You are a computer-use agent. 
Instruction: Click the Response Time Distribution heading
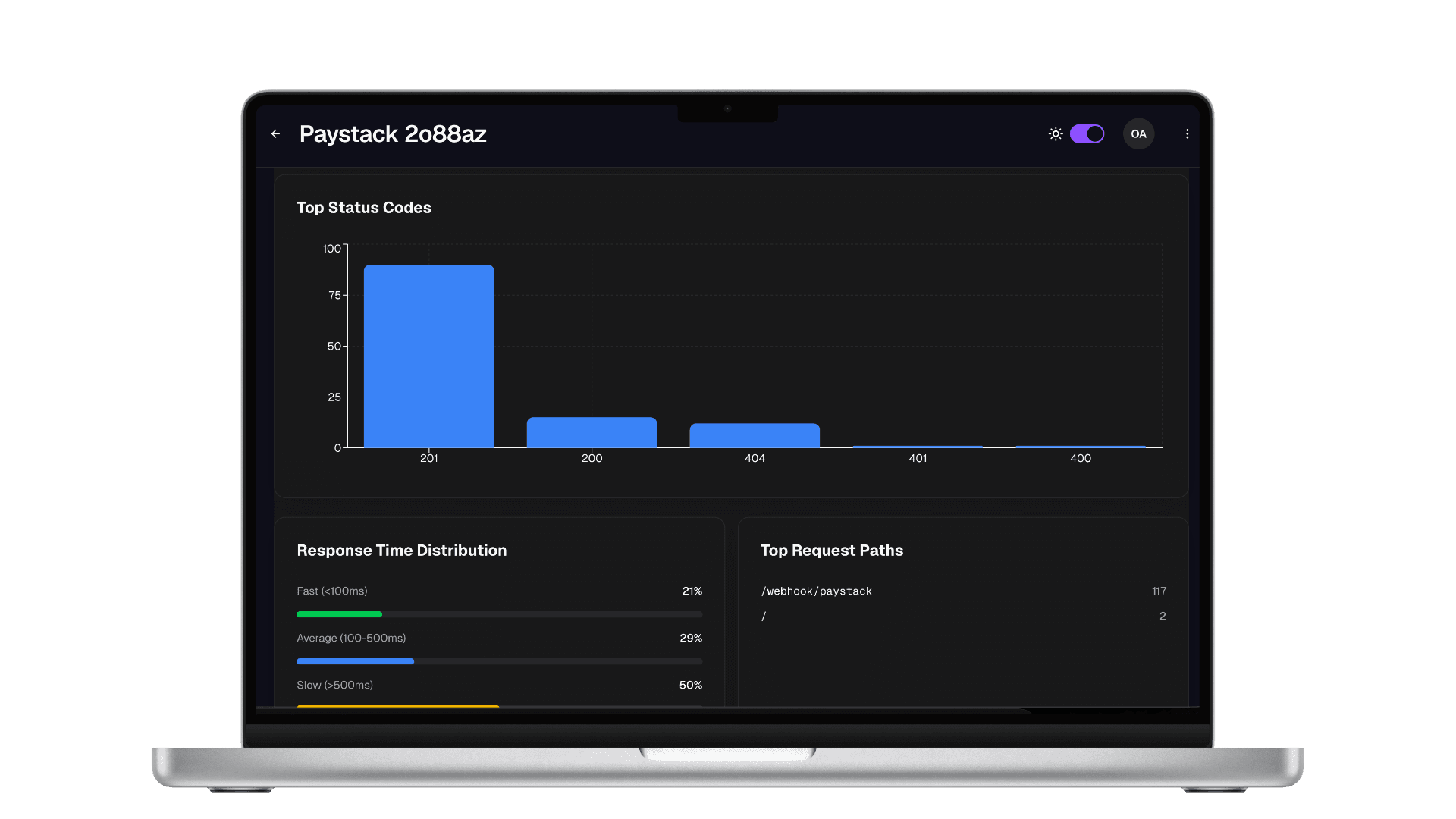coord(401,551)
